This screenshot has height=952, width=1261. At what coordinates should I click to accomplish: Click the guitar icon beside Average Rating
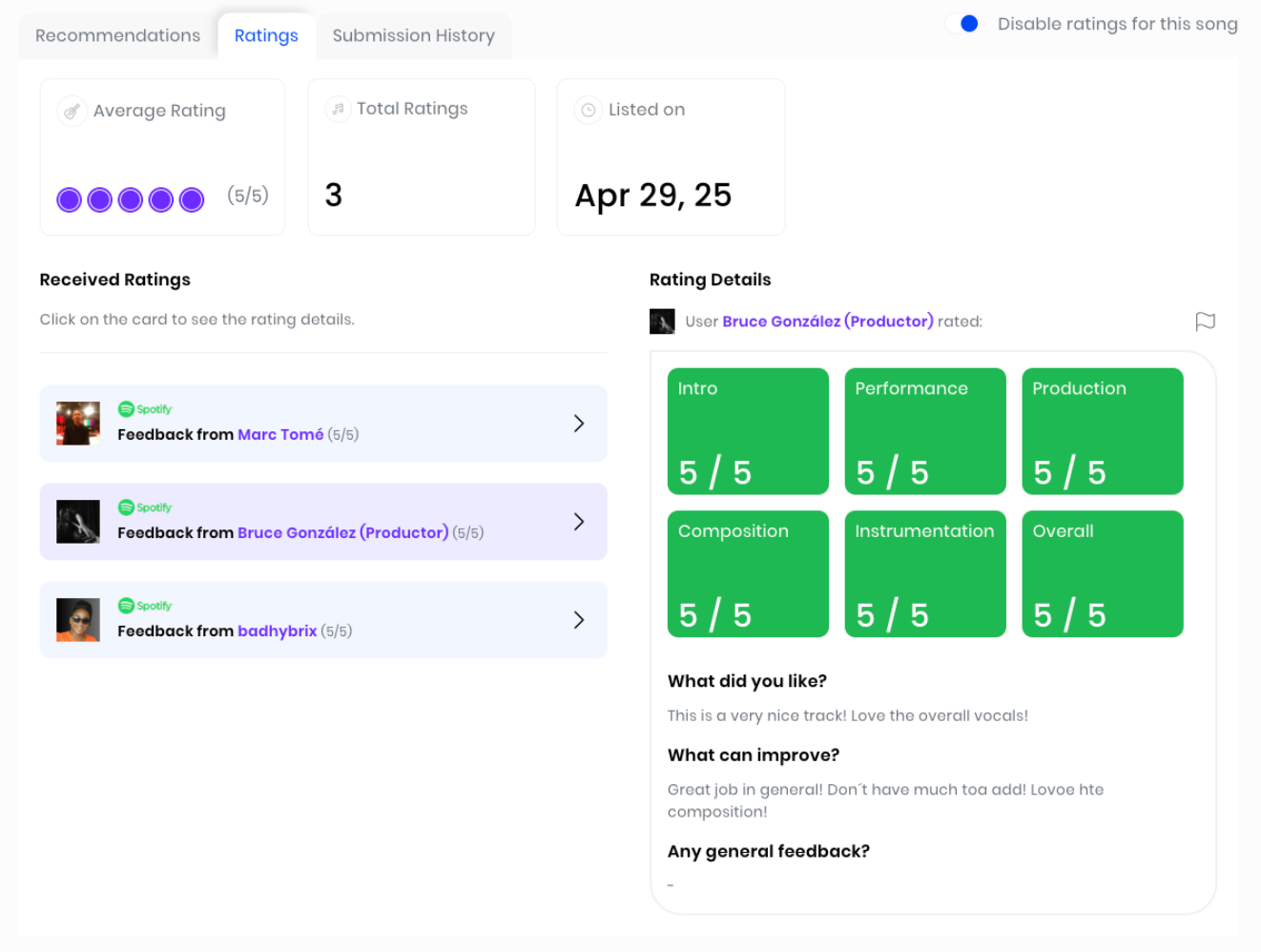click(x=72, y=112)
